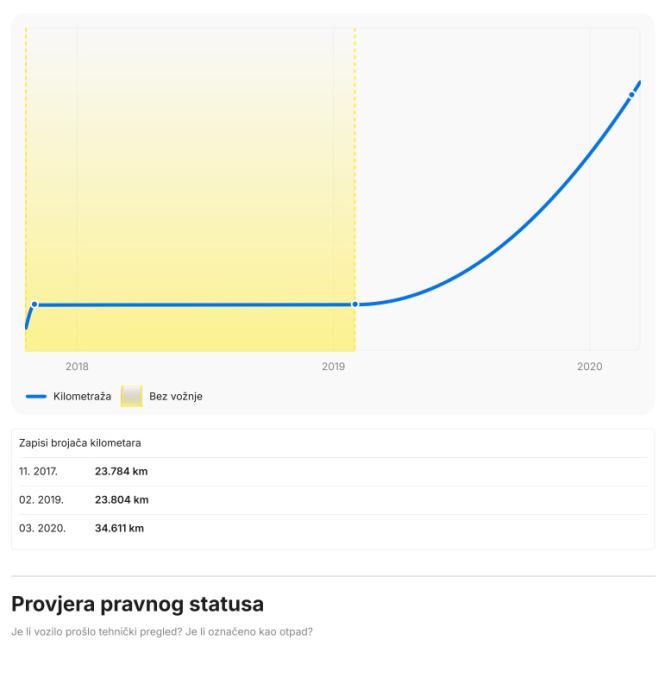Click the yellow Bez vožnje legend swatch

pyautogui.click(x=131, y=397)
